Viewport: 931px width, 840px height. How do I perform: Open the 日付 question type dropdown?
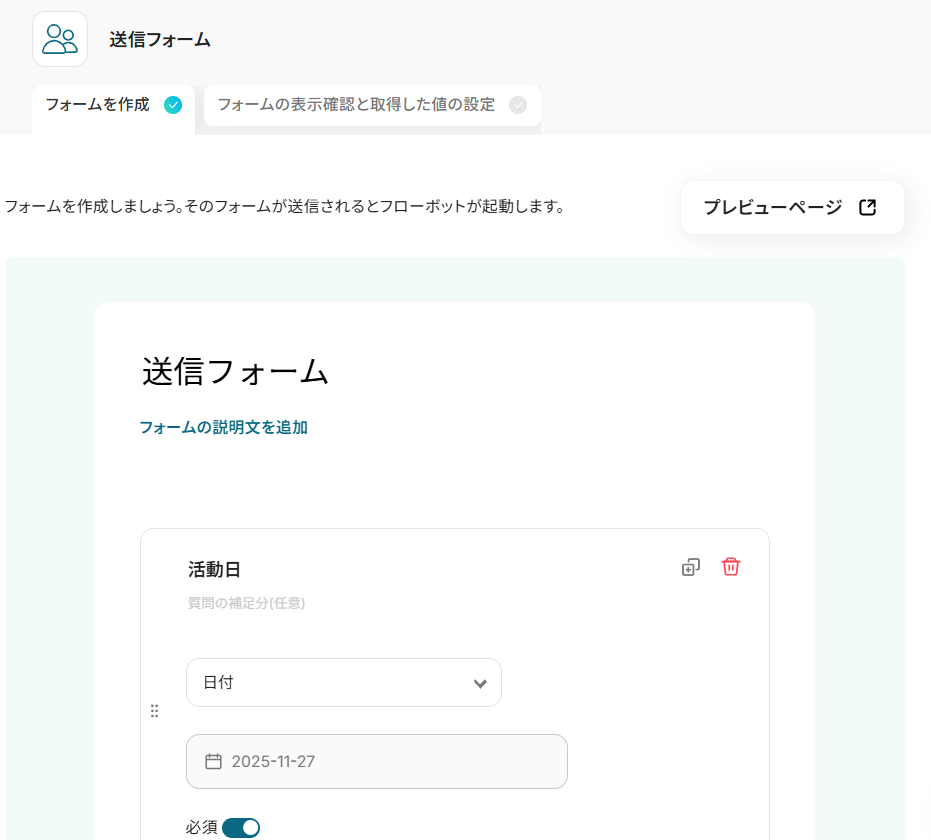[343, 683]
